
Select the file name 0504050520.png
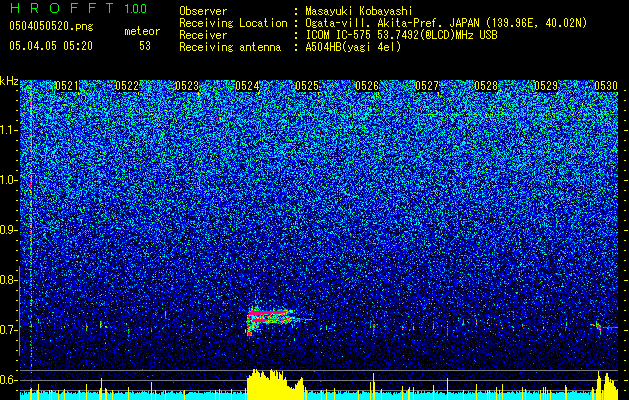(51, 26)
